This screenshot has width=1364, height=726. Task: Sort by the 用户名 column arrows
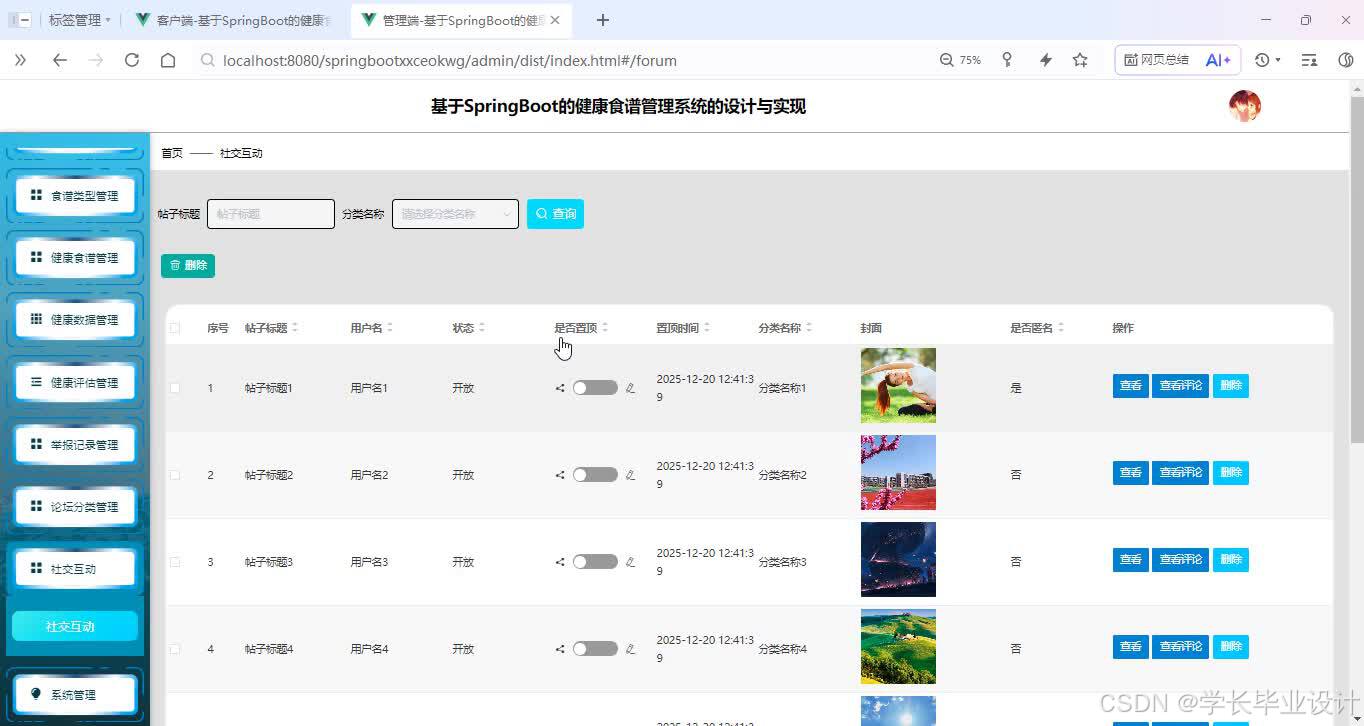[x=390, y=328]
